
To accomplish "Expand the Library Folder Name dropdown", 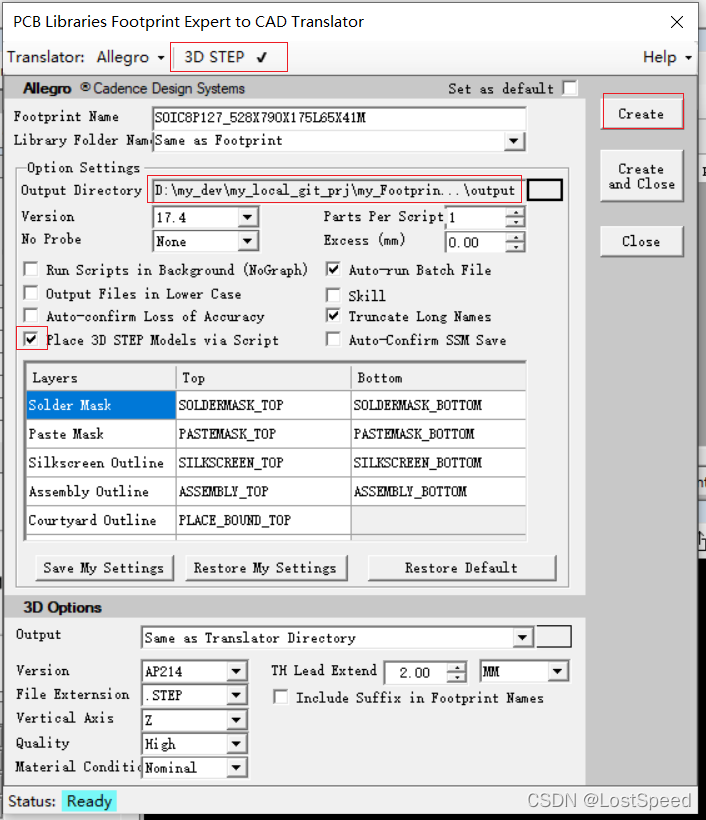I will 514,141.
